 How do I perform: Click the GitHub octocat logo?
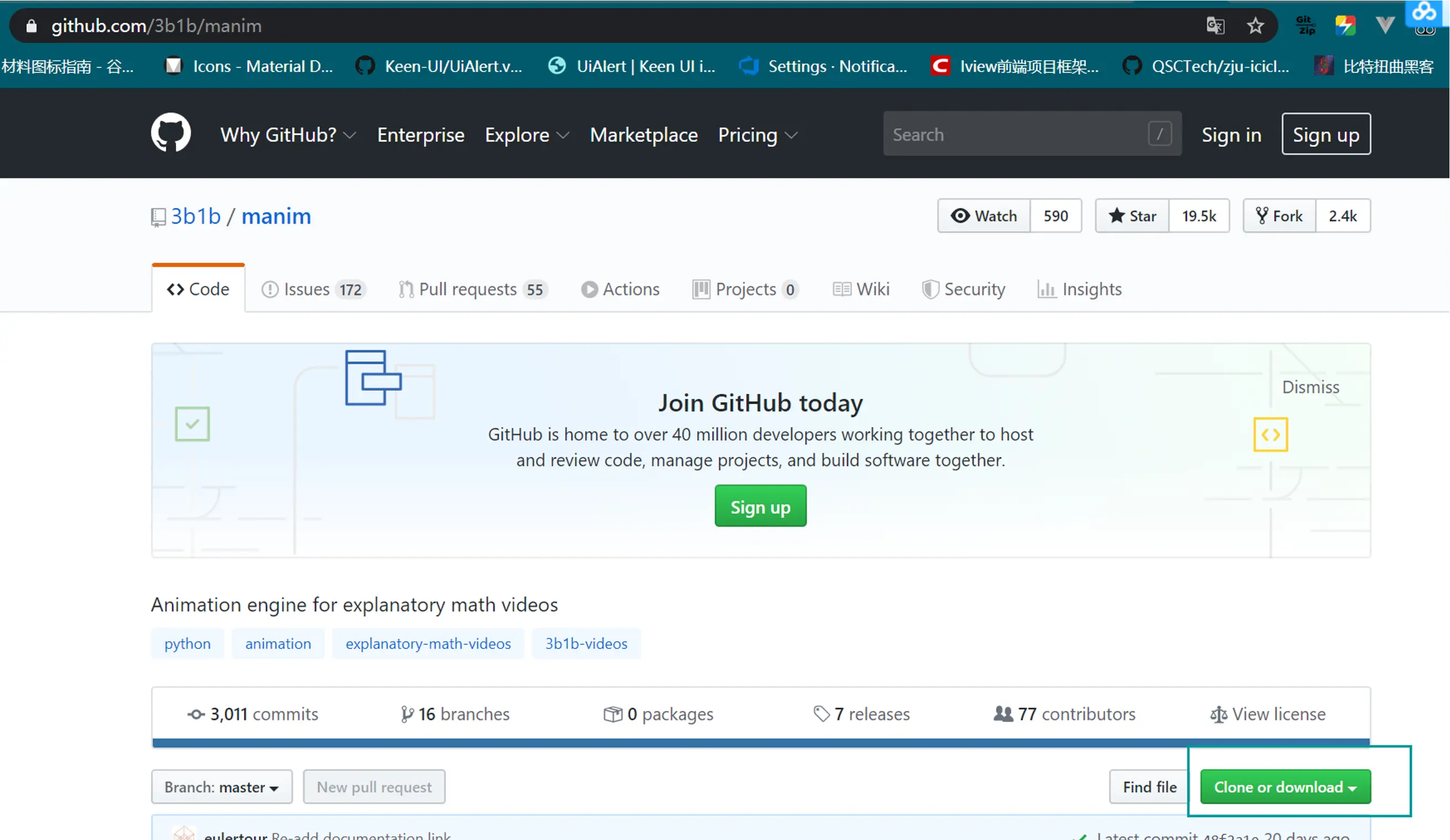coord(171,133)
